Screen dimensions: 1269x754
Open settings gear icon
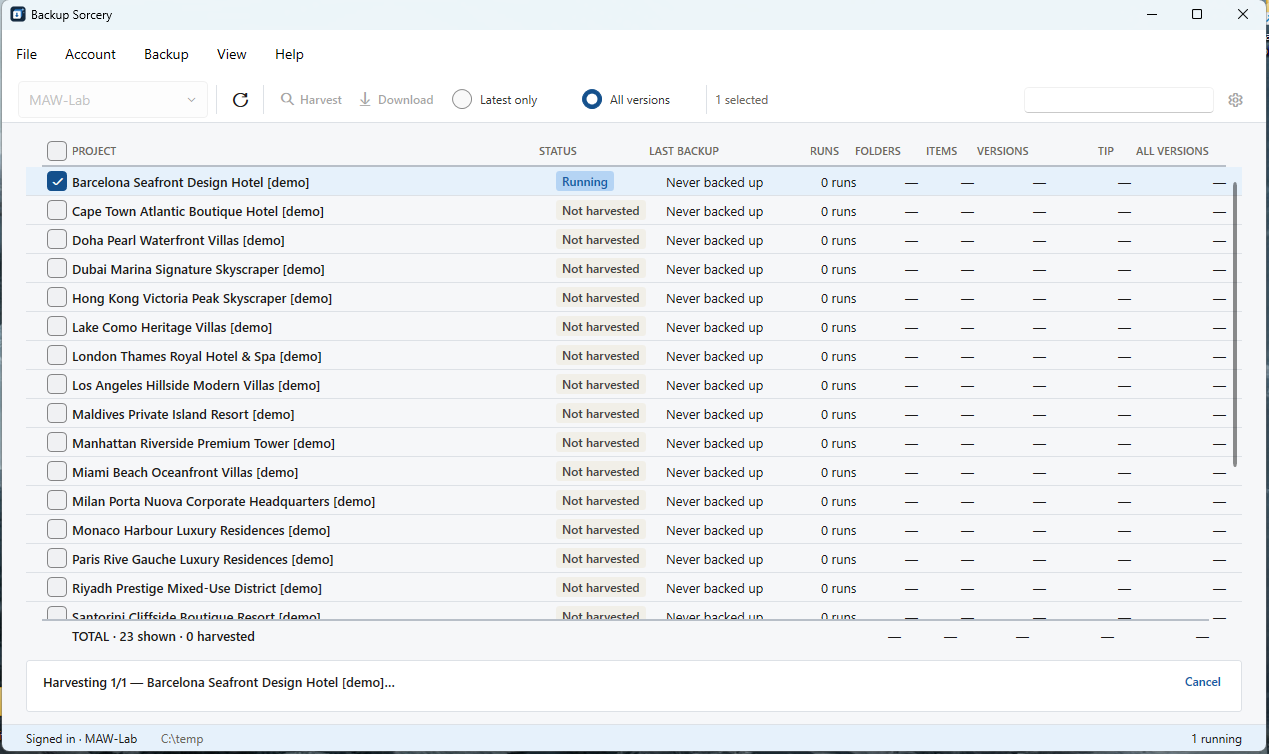pos(1235,100)
